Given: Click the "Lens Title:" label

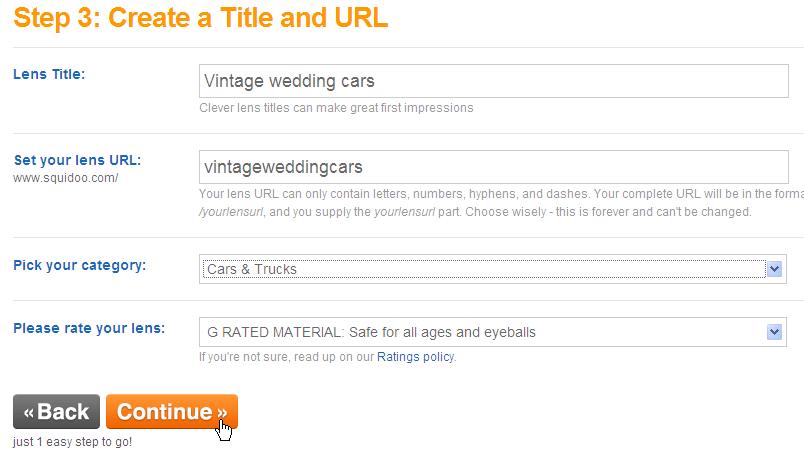Looking at the screenshot, I should [49, 73].
